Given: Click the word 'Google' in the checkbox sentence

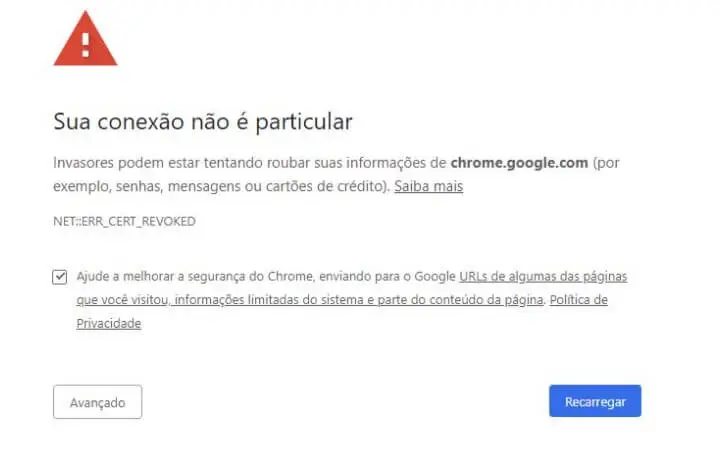Looking at the screenshot, I should tap(435, 276).
